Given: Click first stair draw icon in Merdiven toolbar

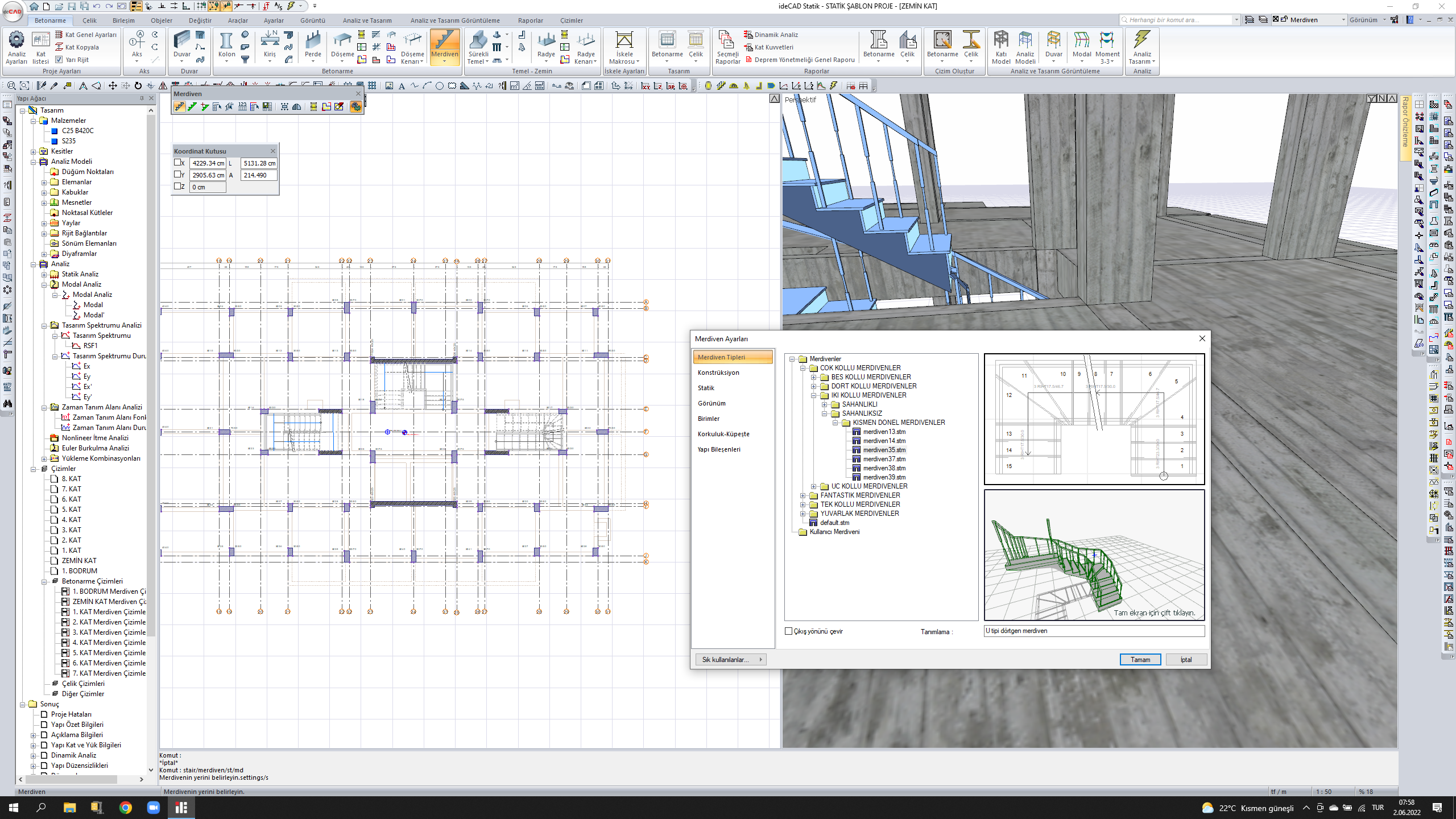Looking at the screenshot, I should click(179, 106).
